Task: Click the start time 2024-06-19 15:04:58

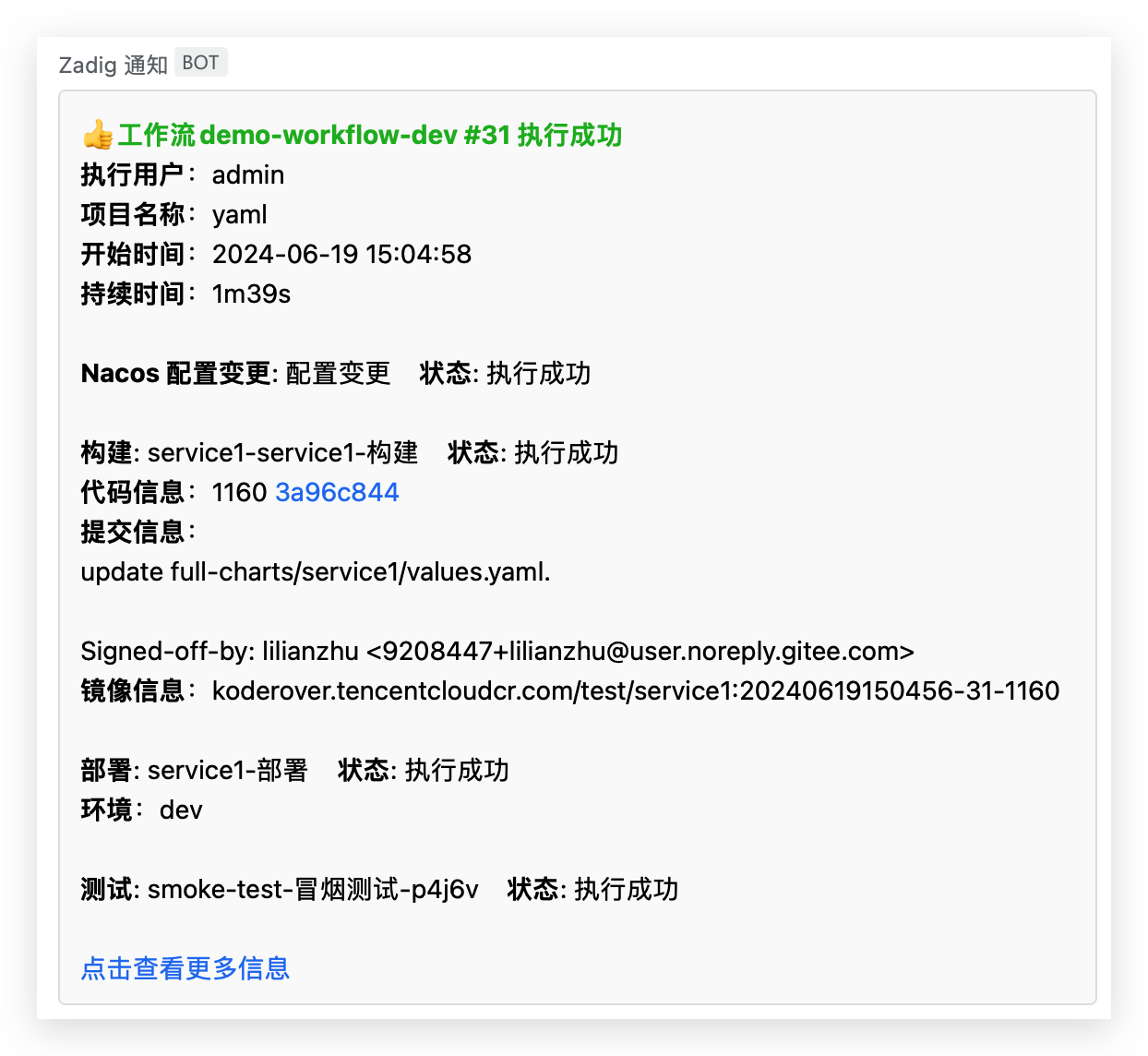Action: (x=341, y=255)
